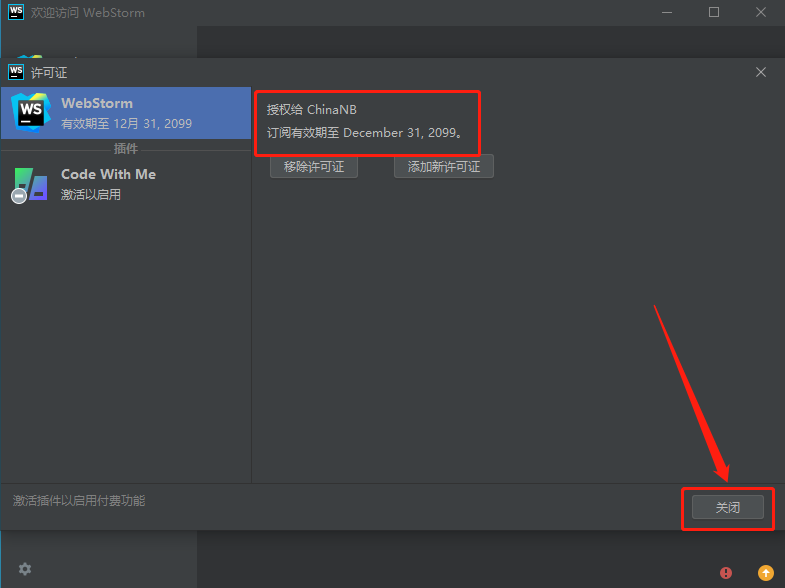
Task: Maximize the 欢迎访问 WebStorm window
Action: click(x=714, y=13)
